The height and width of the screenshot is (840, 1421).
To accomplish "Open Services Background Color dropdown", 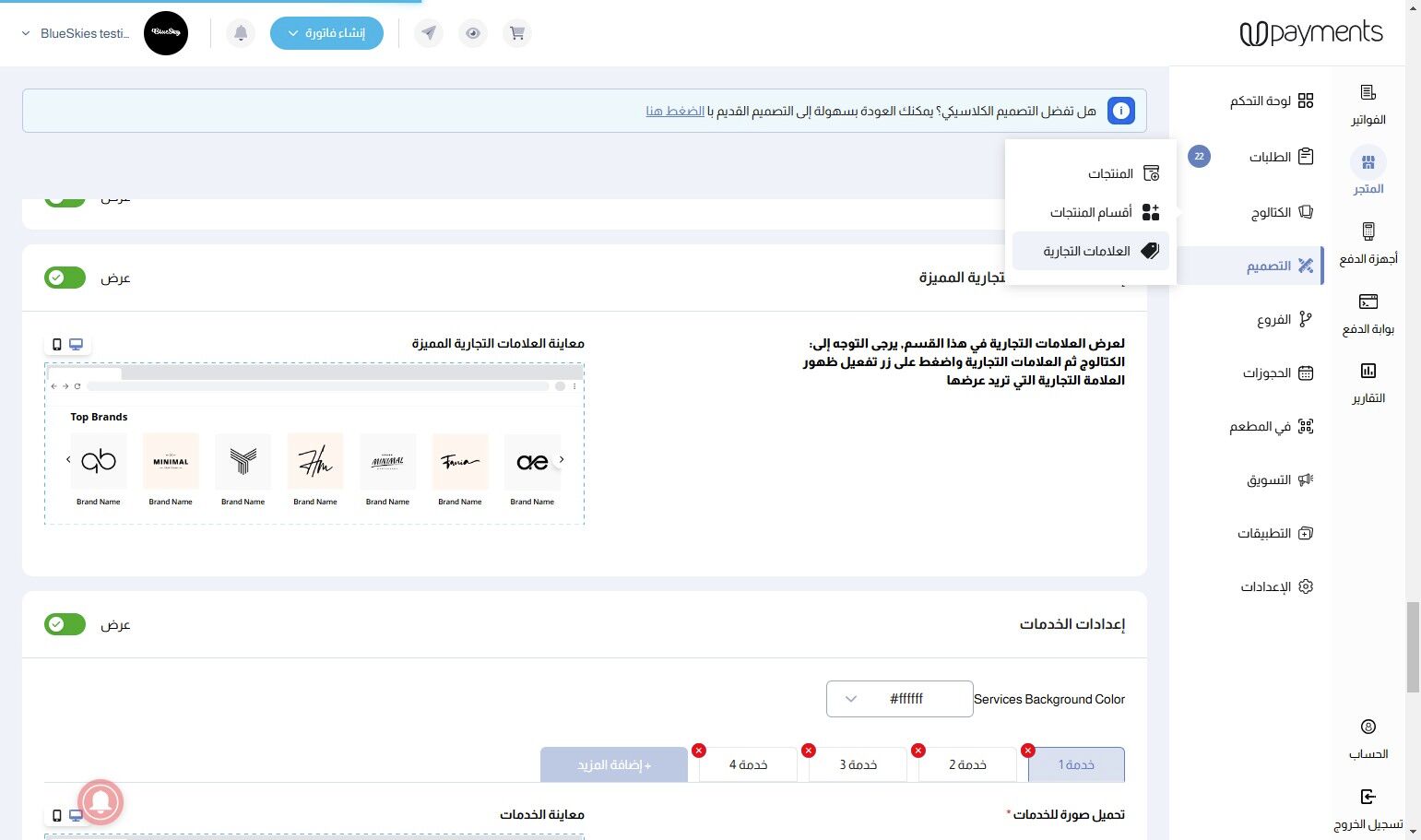I will (x=900, y=699).
